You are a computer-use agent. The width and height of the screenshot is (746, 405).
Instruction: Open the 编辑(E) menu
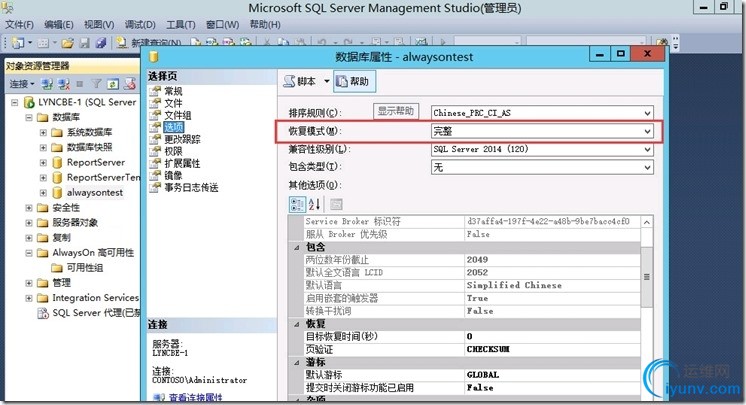point(59,24)
